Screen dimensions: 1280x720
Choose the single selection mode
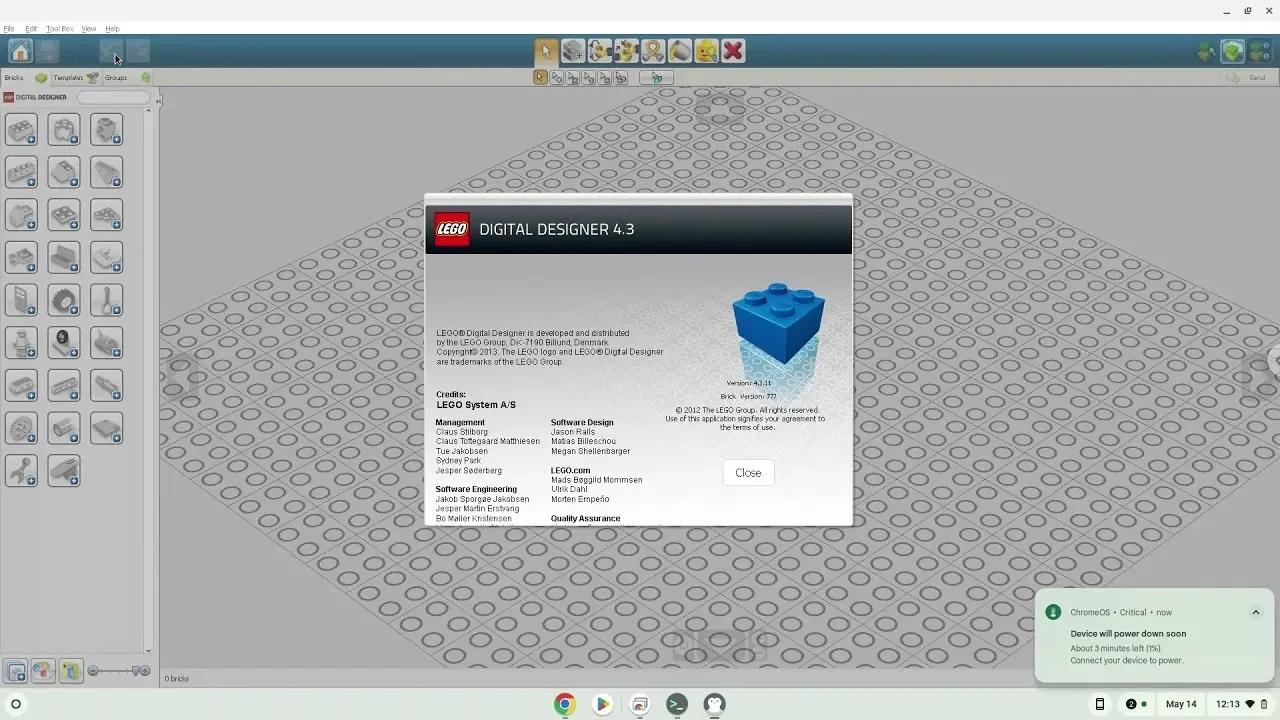541,78
